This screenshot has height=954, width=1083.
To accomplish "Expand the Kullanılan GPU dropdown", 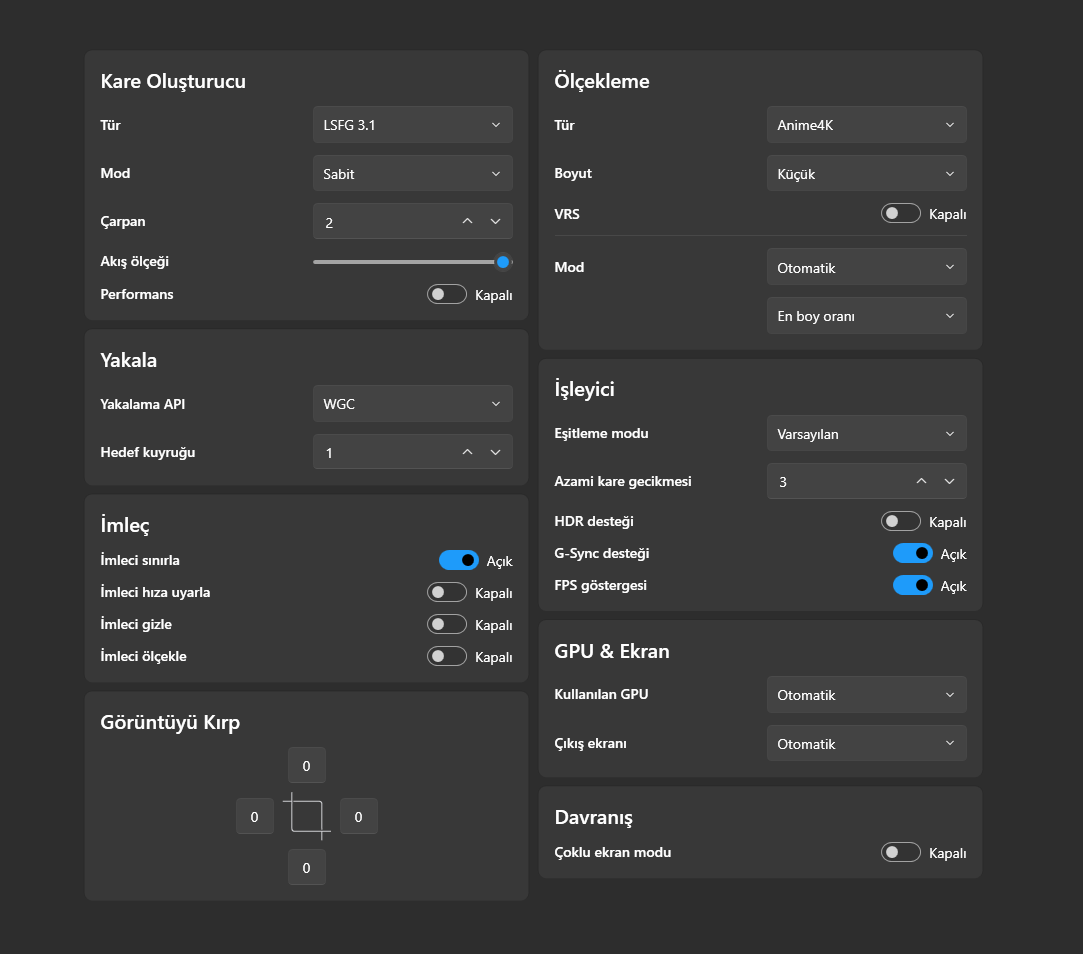I will (866, 695).
